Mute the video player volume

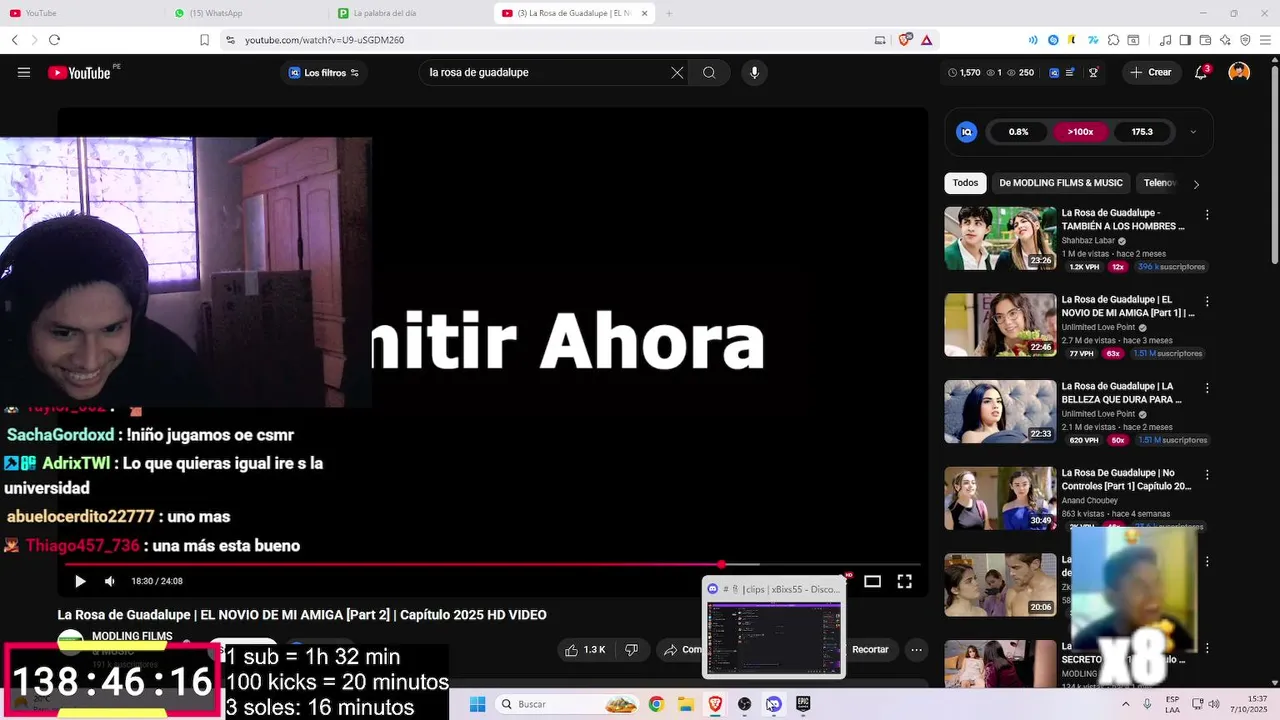pos(110,581)
